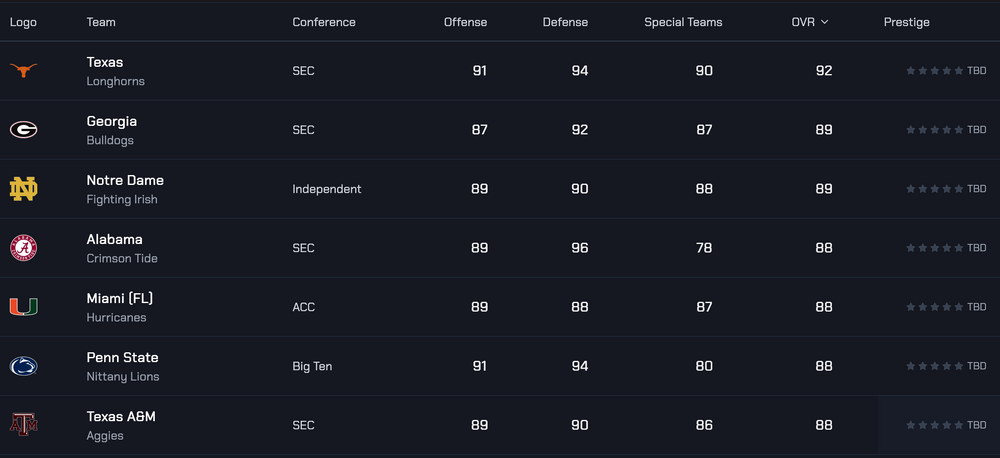Click the Conference column header
Screen dimensions: 1000x458
pos(323,22)
